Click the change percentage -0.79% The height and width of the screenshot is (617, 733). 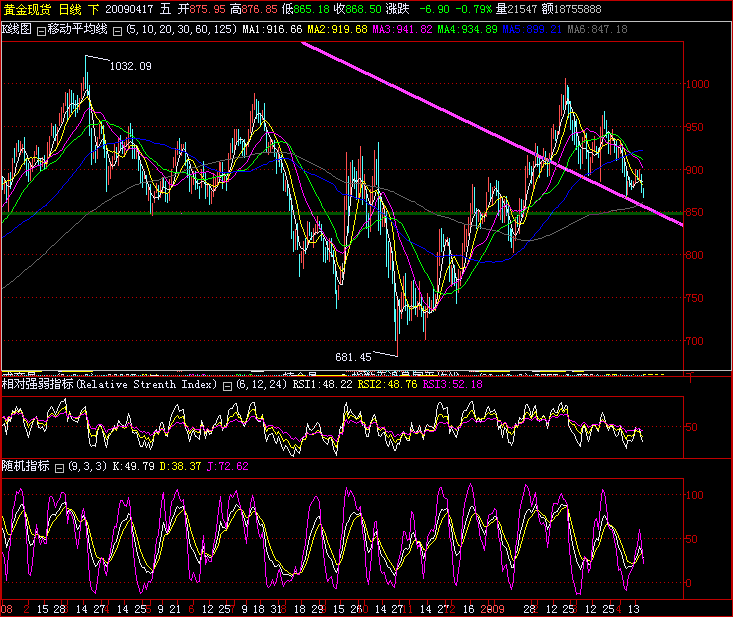pyautogui.click(x=474, y=9)
